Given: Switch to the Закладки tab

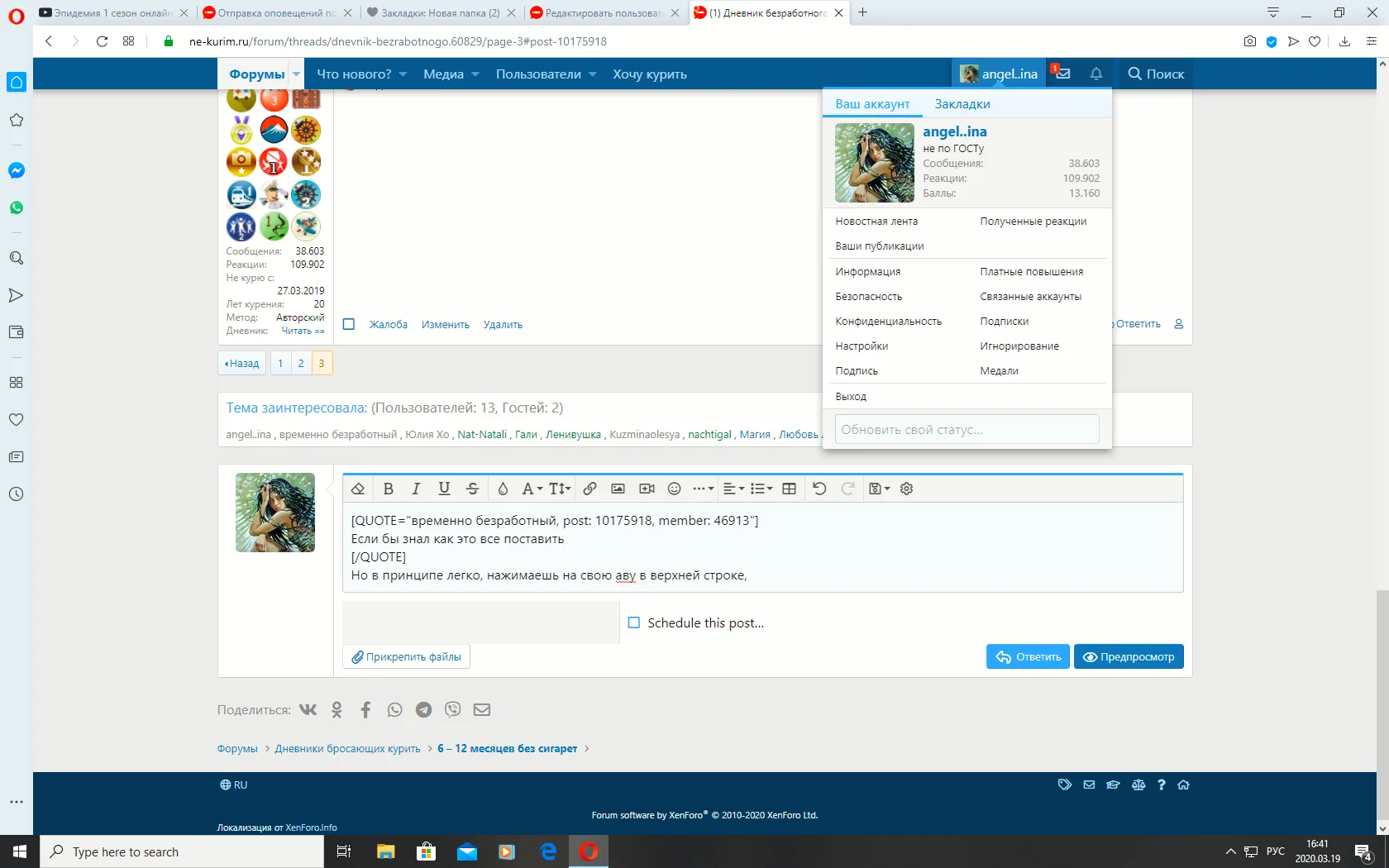Looking at the screenshot, I should click(x=962, y=104).
